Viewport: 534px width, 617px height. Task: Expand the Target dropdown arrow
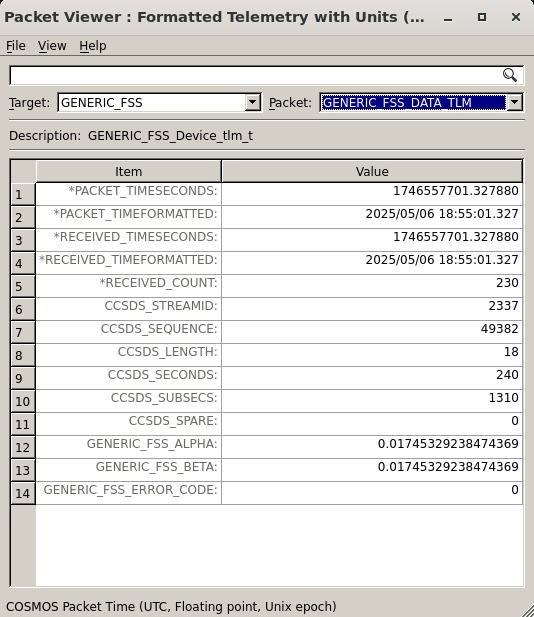(252, 103)
